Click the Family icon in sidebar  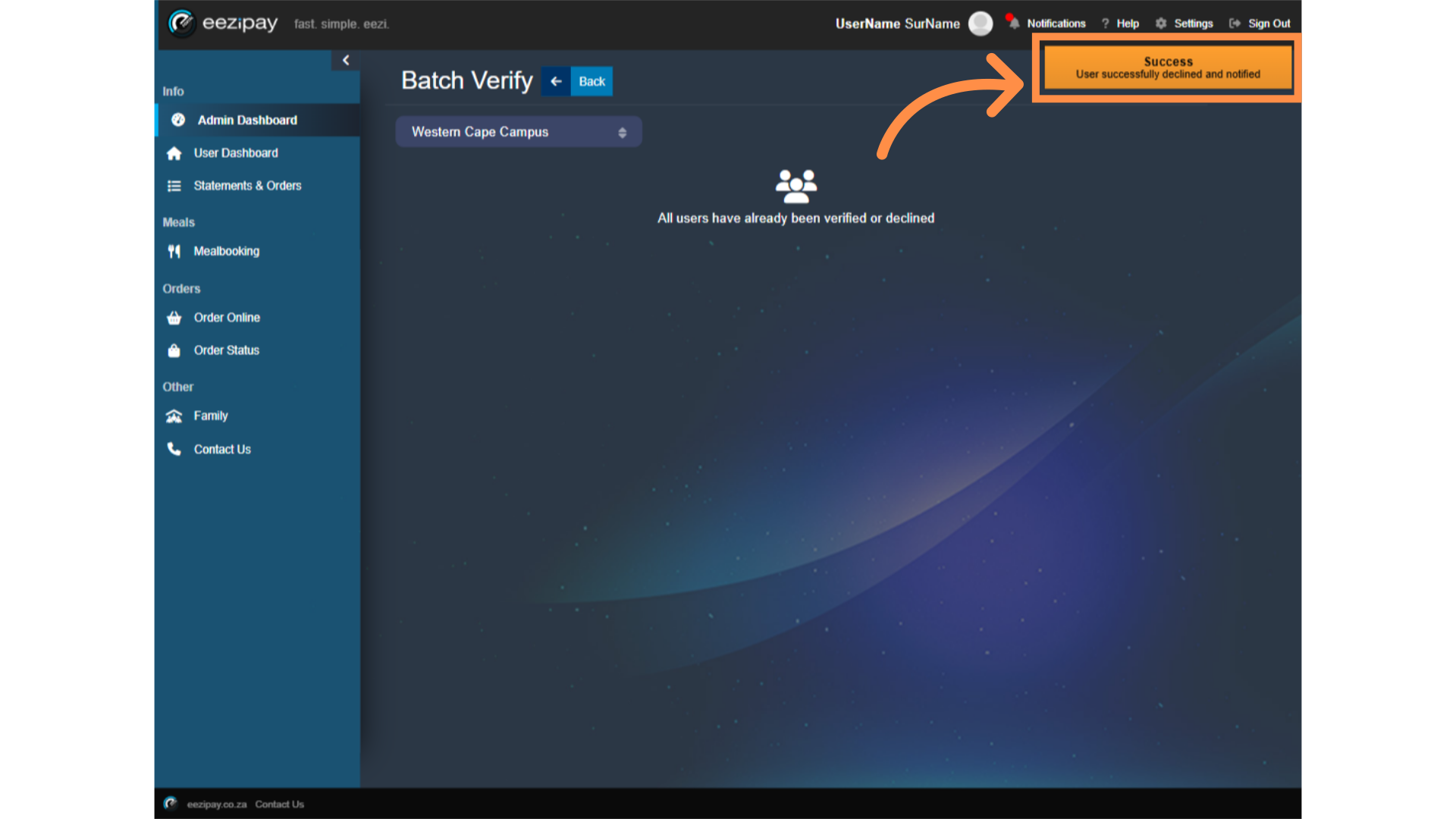point(174,416)
